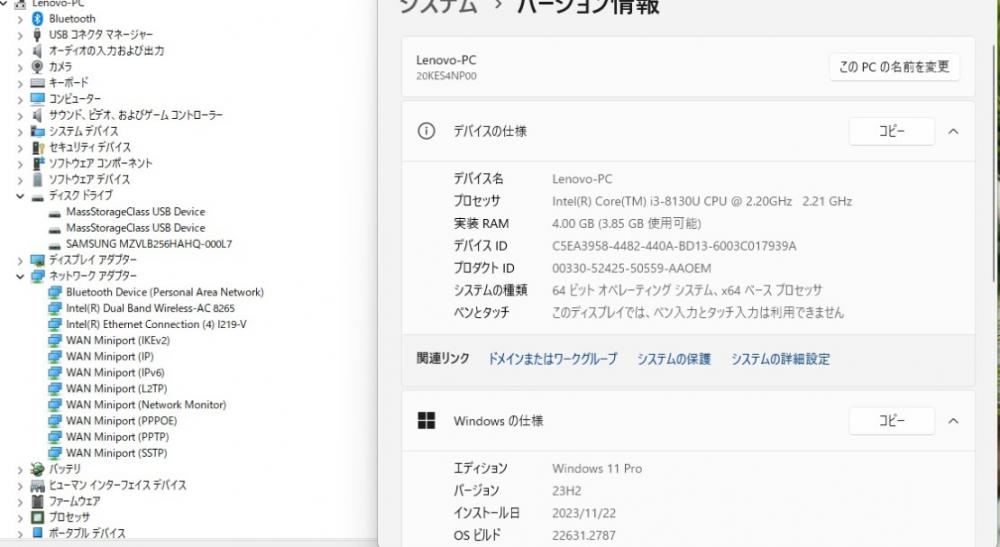Viewport: 1000px width, 547px height.
Task: Click the この PC の名前を変更 button
Action: [895, 67]
